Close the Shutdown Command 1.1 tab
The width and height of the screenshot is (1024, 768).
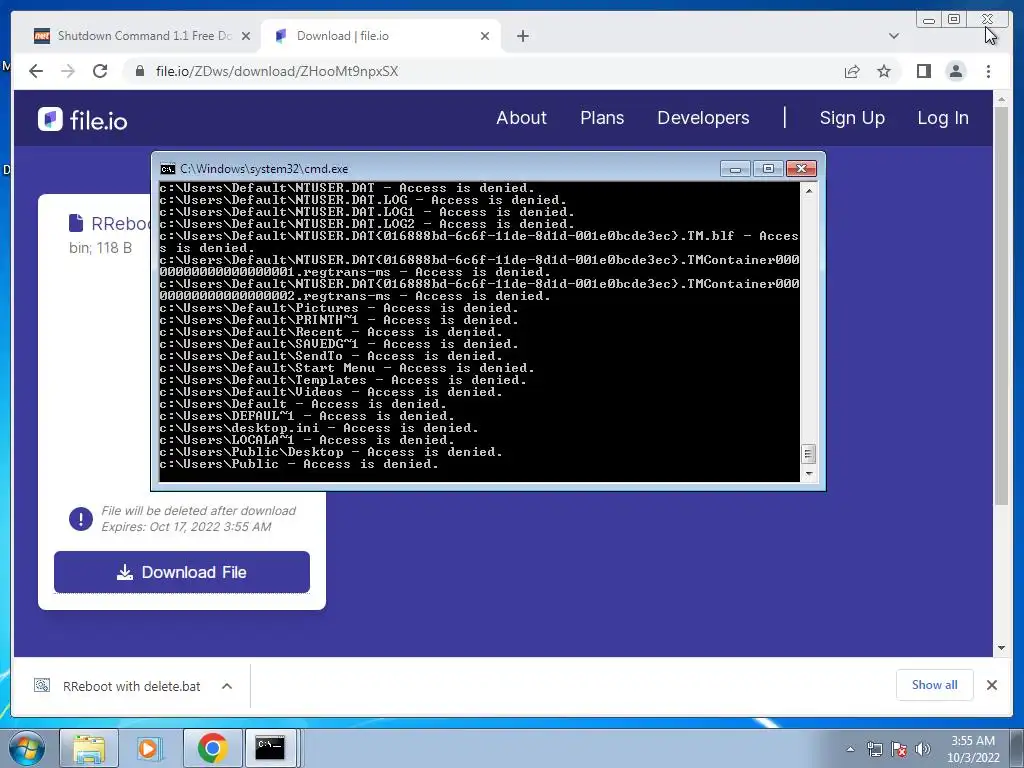(246, 36)
